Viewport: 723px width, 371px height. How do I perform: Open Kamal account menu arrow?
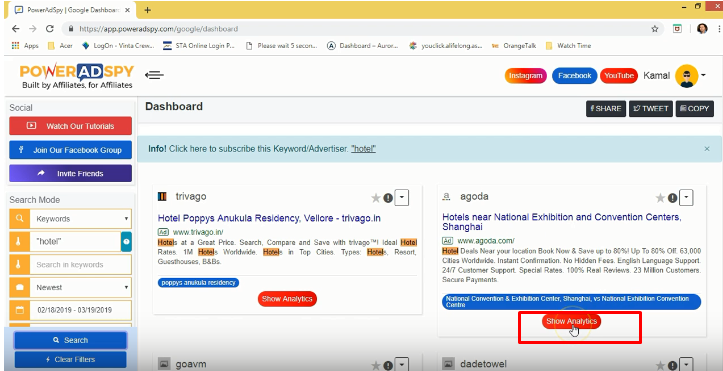coord(703,75)
